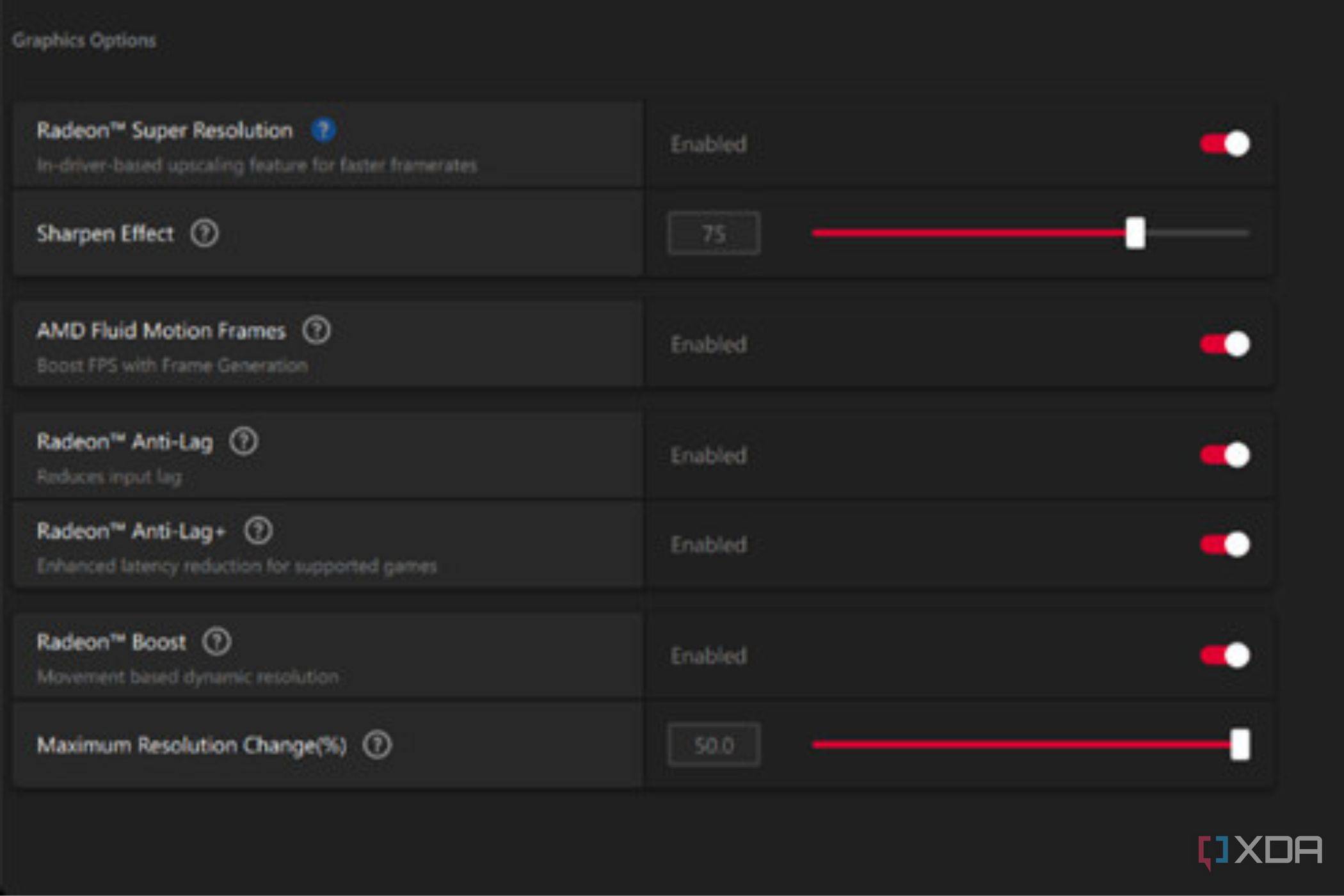Image resolution: width=1344 pixels, height=896 pixels.
Task: Click Maximum Resolution Change help icon
Action: tap(377, 744)
